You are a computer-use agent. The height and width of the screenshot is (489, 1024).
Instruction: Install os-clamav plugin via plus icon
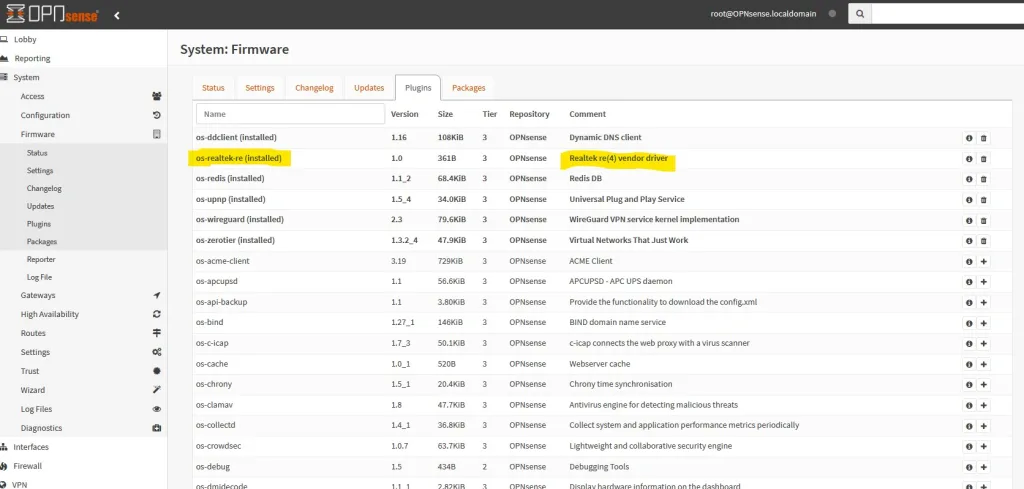point(983,405)
